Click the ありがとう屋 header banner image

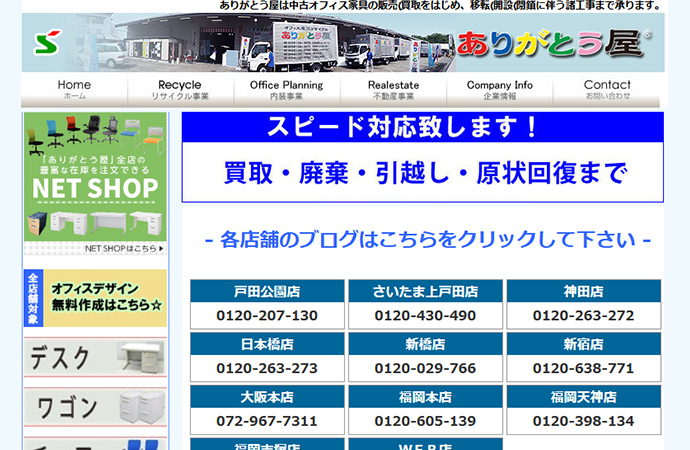coord(343,42)
